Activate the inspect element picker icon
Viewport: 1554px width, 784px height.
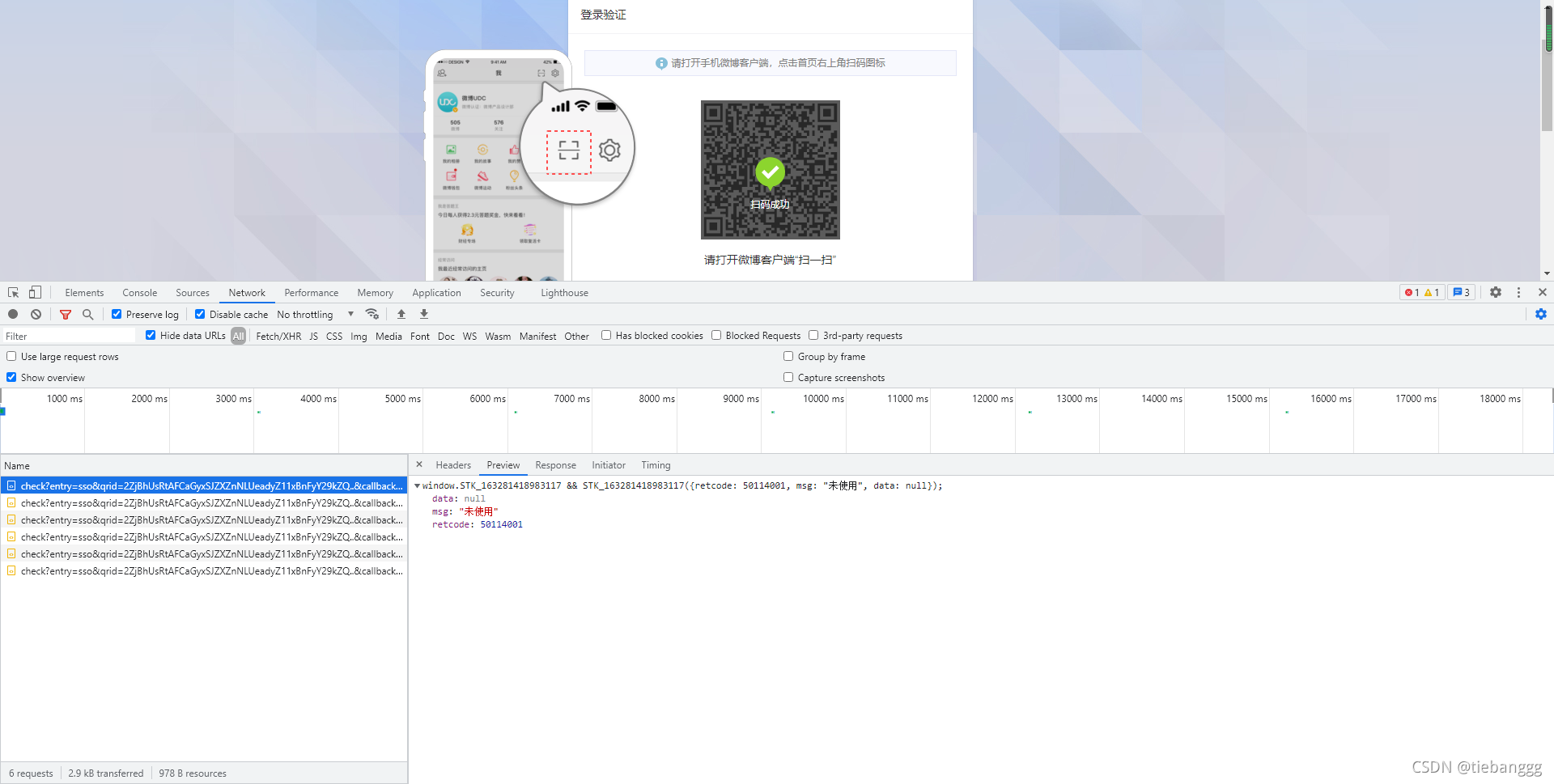(x=14, y=293)
